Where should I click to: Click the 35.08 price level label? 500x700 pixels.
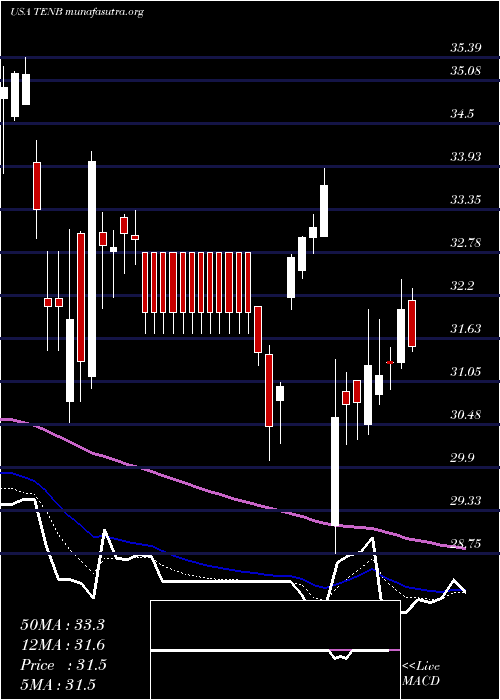(466, 71)
